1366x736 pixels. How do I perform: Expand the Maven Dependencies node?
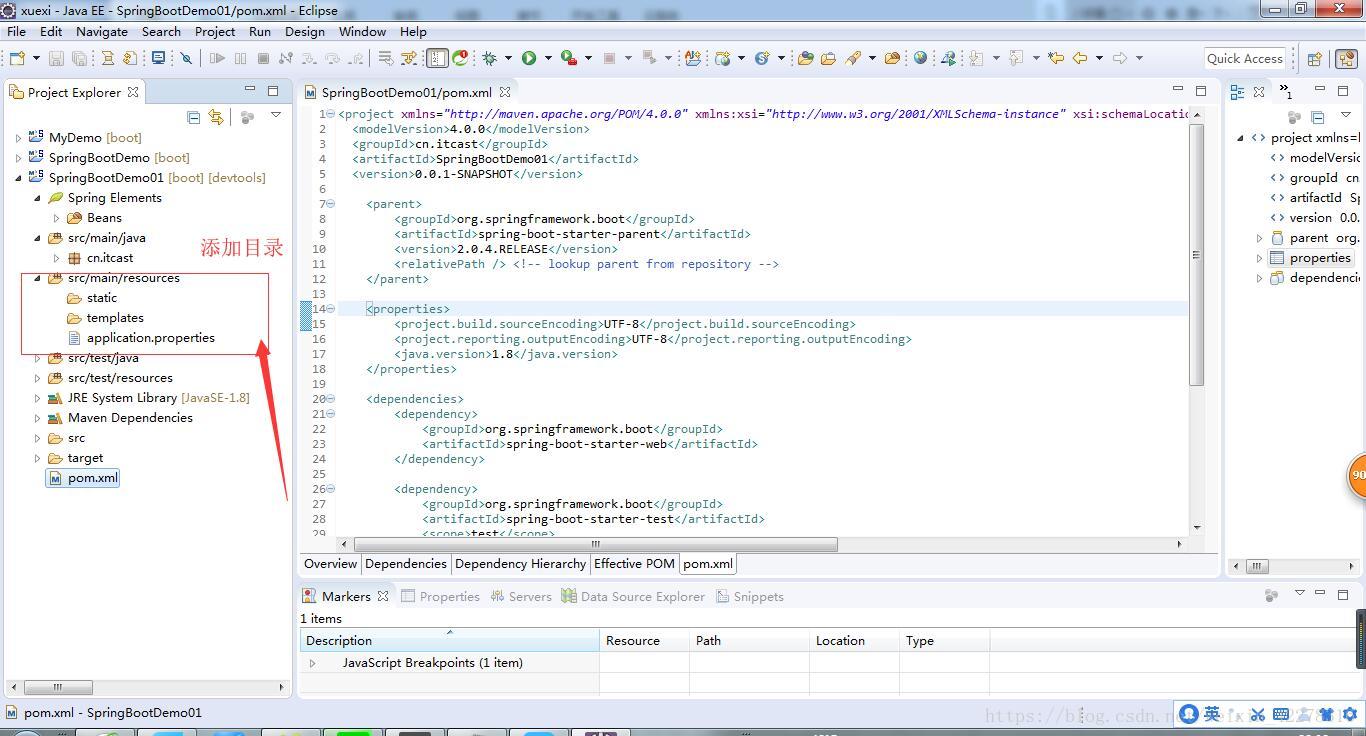click(x=37, y=418)
